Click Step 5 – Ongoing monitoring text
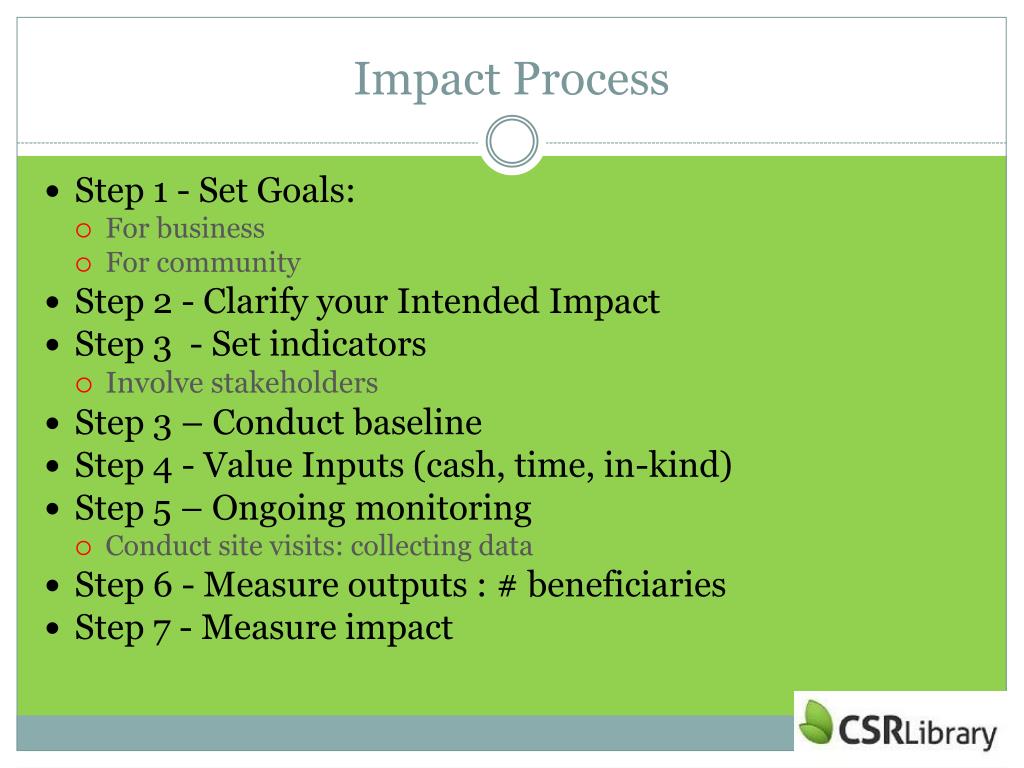This screenshot has height=768, width=1024. coord(303,509)
